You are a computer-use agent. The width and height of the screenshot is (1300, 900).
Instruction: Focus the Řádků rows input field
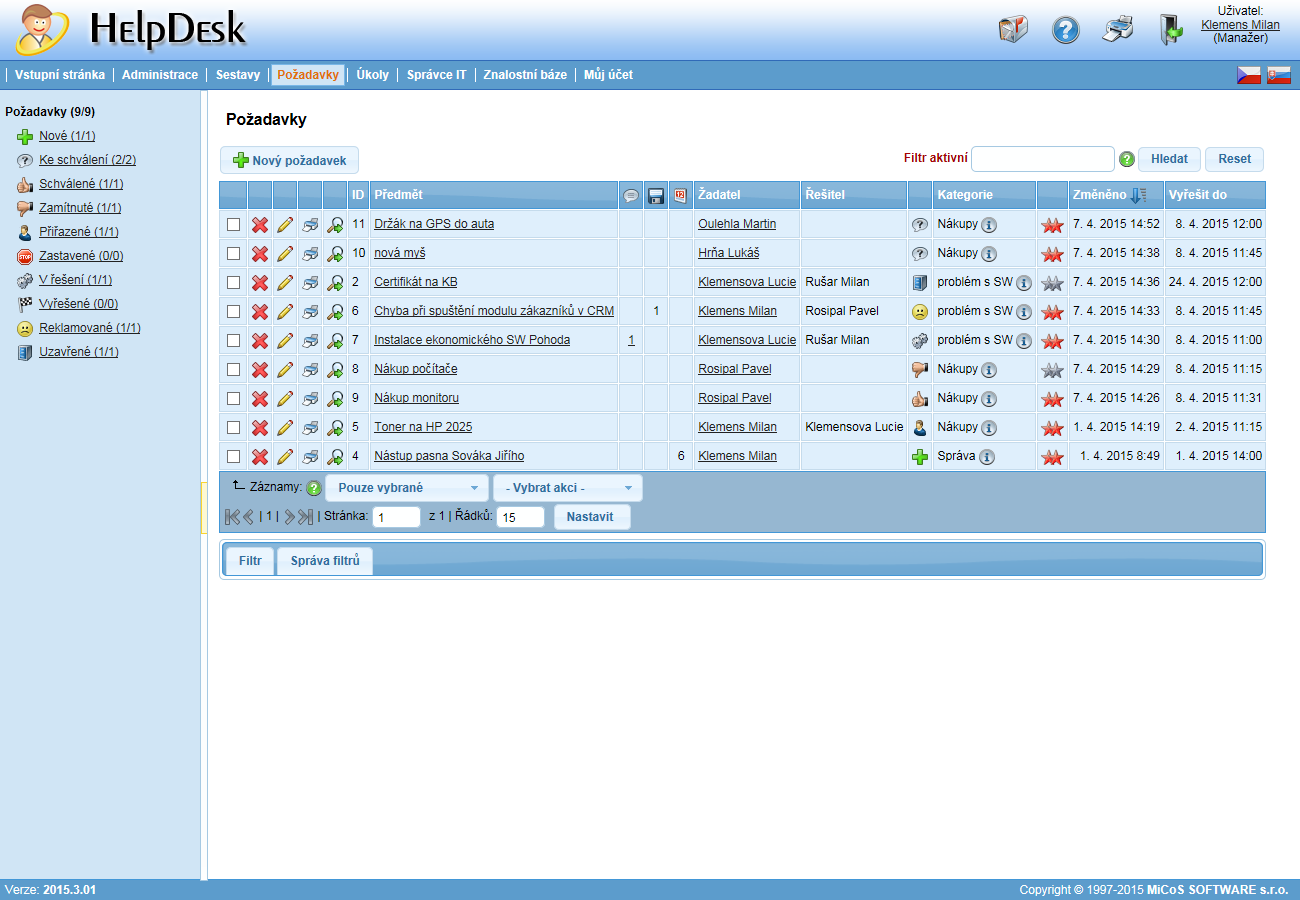[x=520, y=518]
